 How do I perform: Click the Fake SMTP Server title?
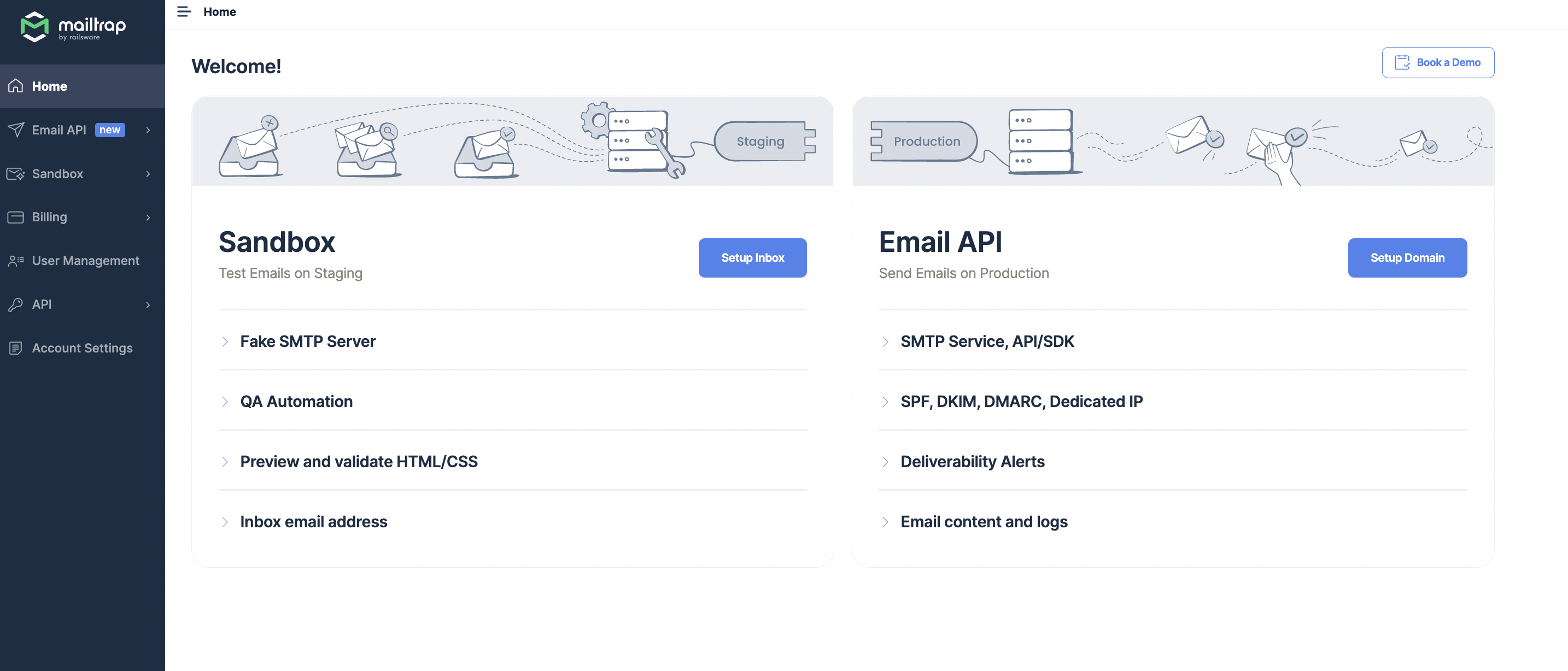pyautogui.click(x=307, y=342)
